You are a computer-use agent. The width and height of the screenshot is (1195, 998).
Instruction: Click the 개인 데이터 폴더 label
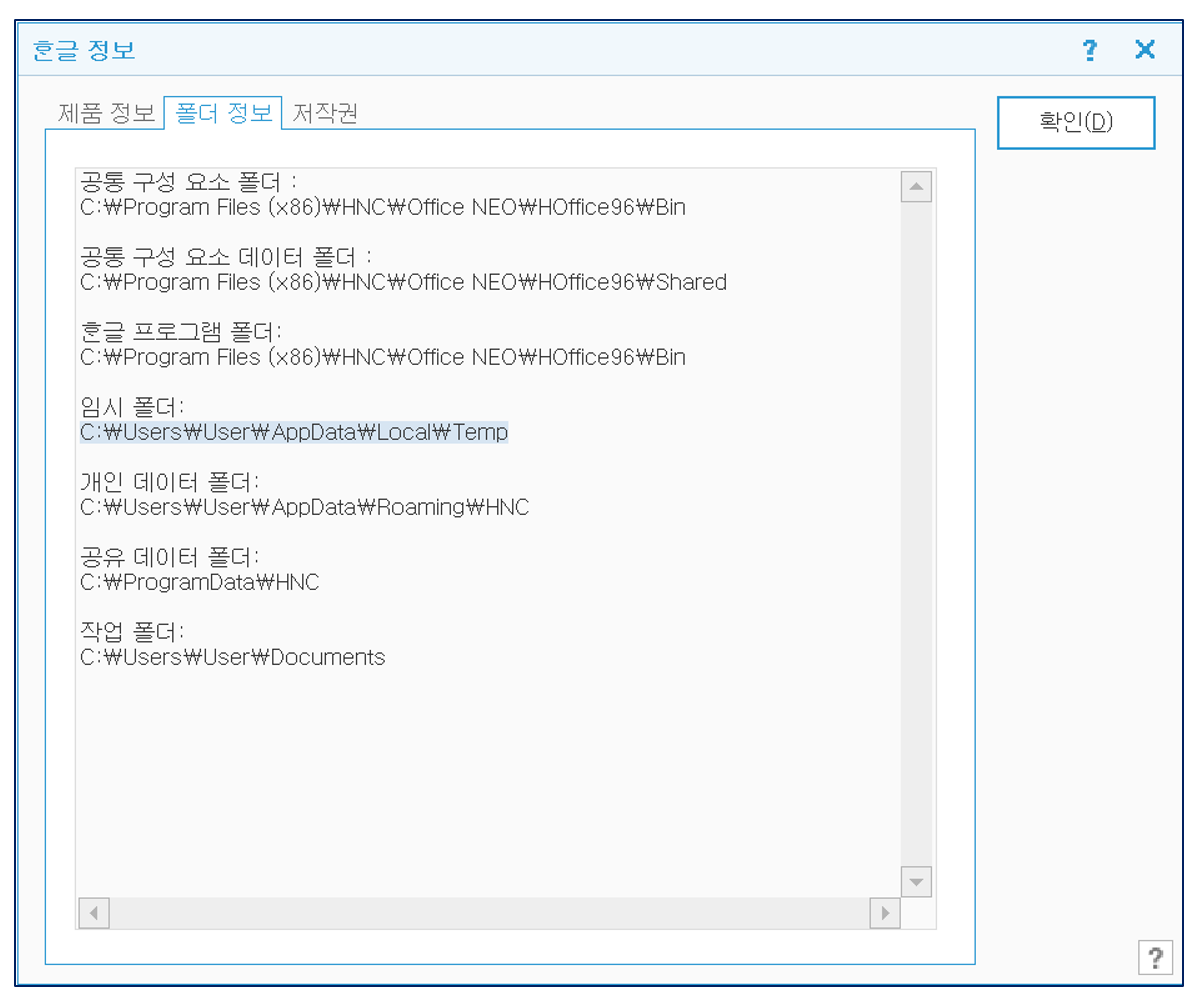click(169, 481)
